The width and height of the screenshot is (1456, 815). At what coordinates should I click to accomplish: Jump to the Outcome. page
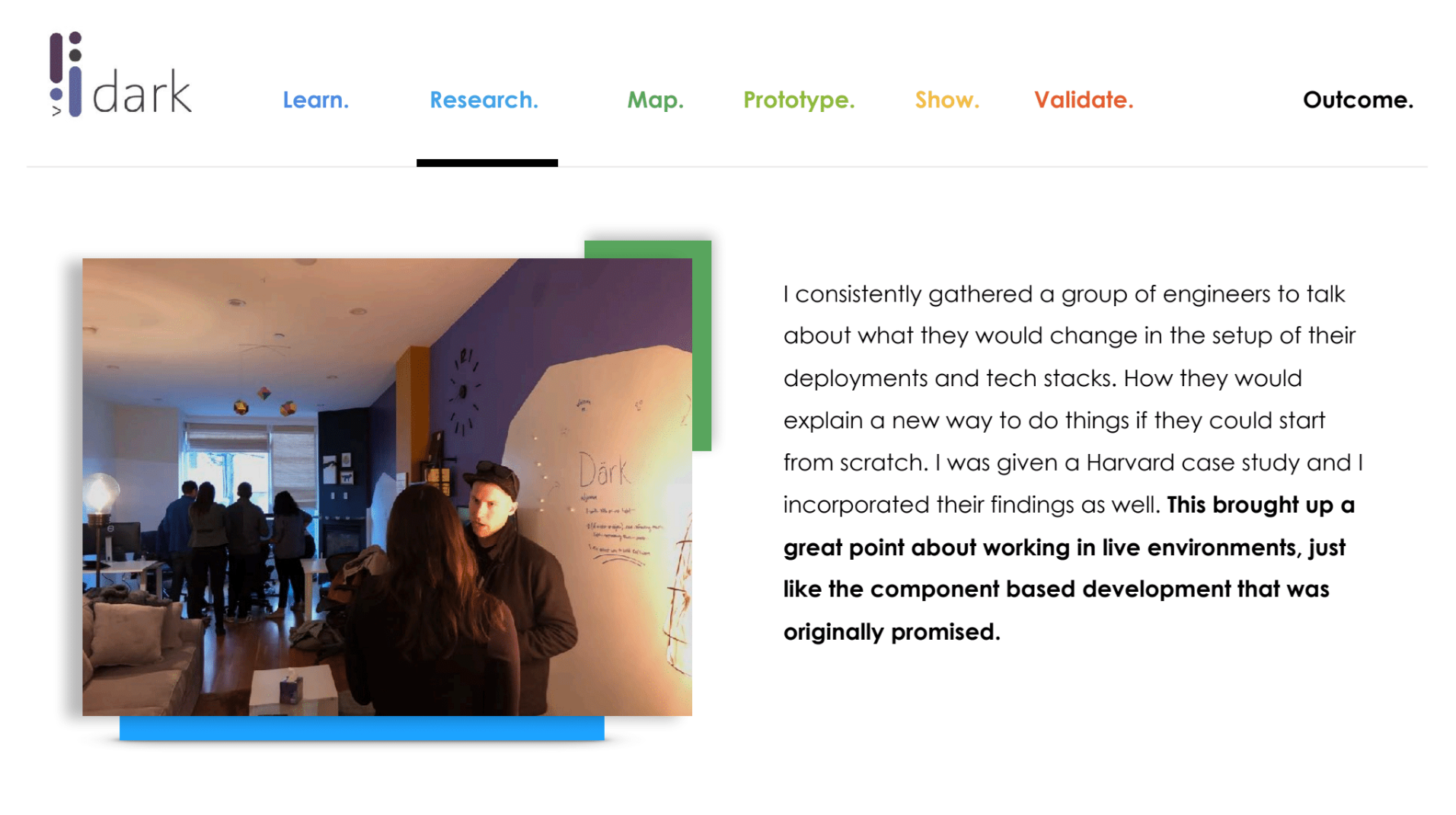pyautogui.click(x=1358, y=100)
